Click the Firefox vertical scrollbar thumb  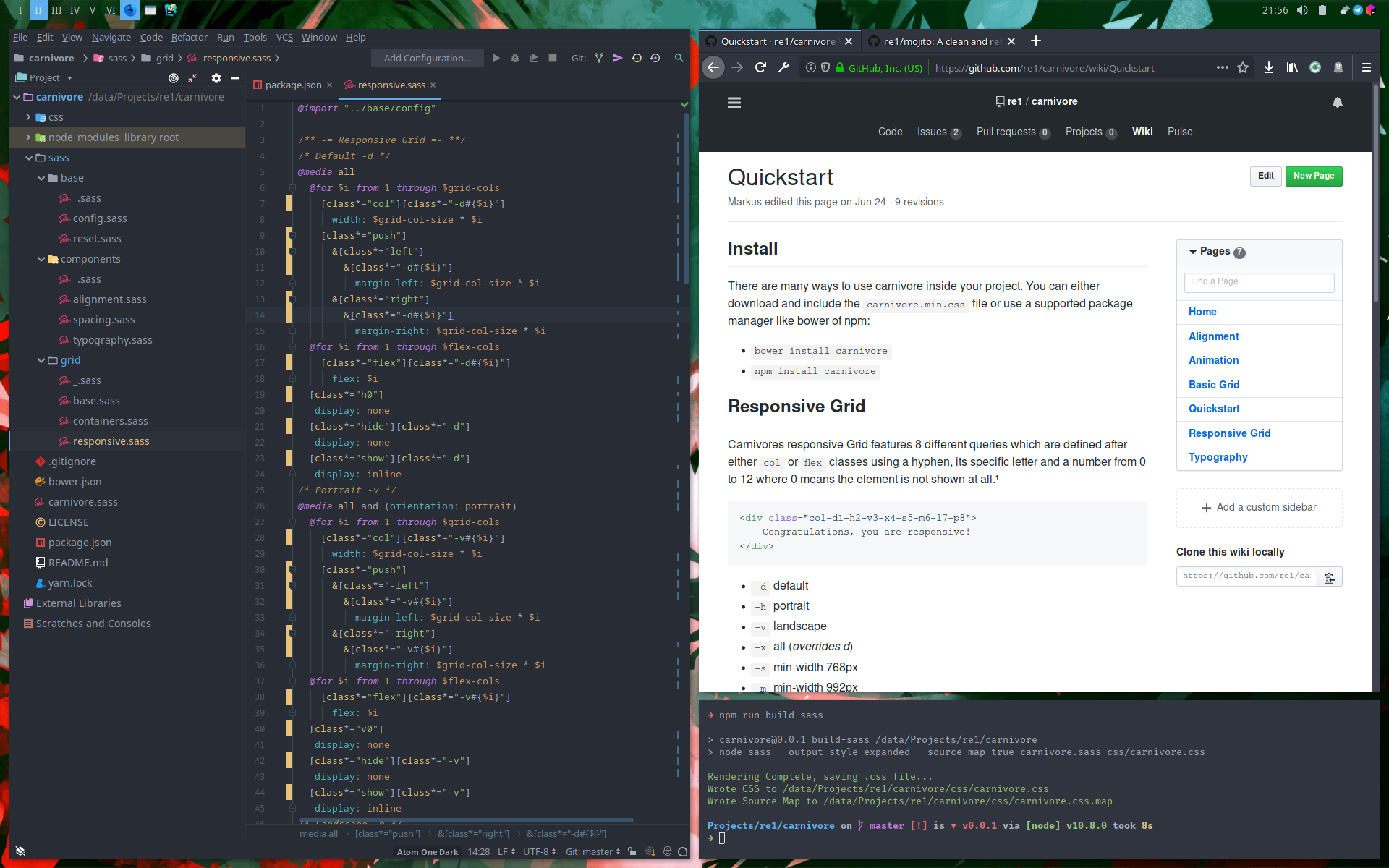click(1376, 193)
